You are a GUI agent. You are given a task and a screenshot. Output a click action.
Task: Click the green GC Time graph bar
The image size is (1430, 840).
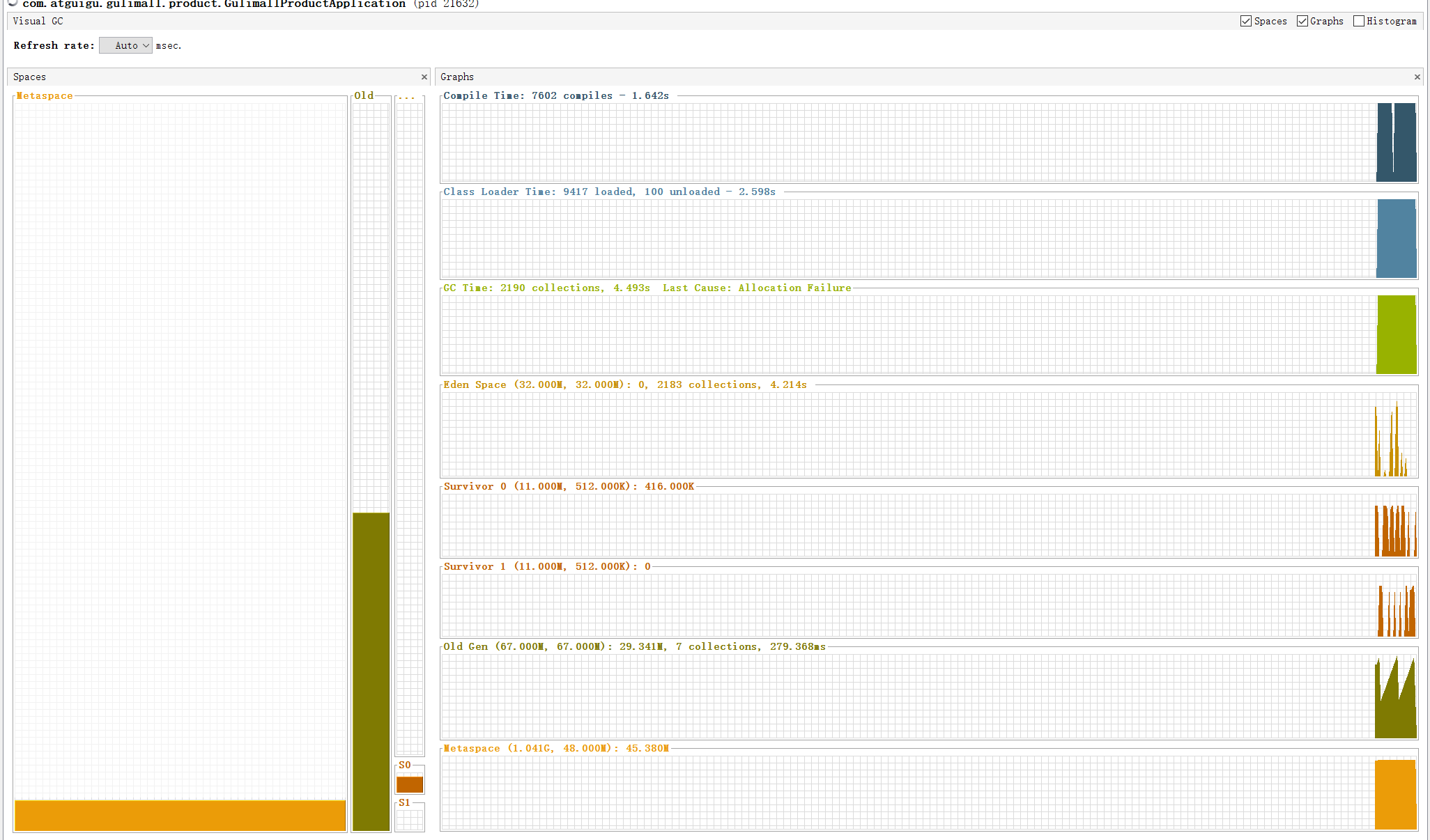[x=1396, y=334]
